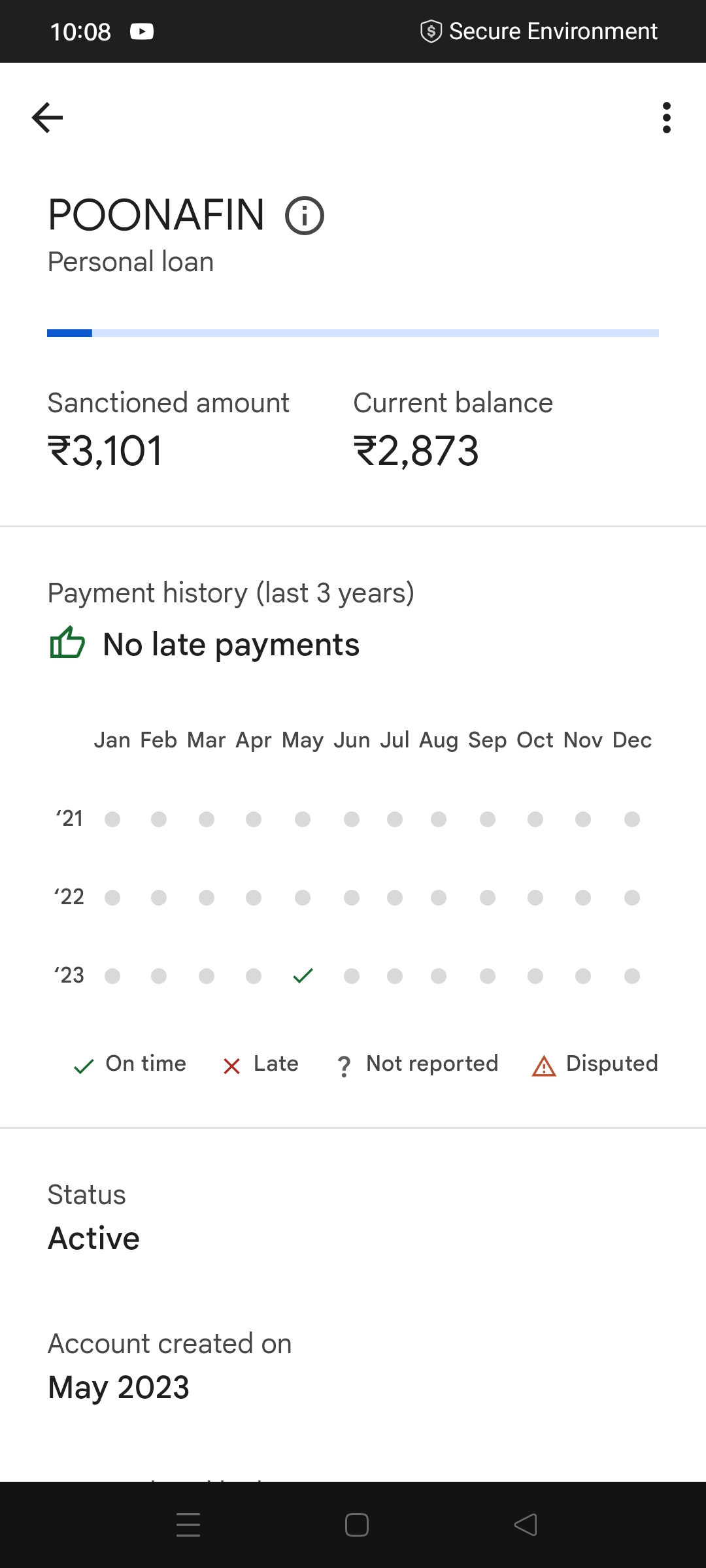The height and width of the screenshot is (1568, 706).
Task: Tap the YouTube status bar icon
Action: click(x=142, y=31)
